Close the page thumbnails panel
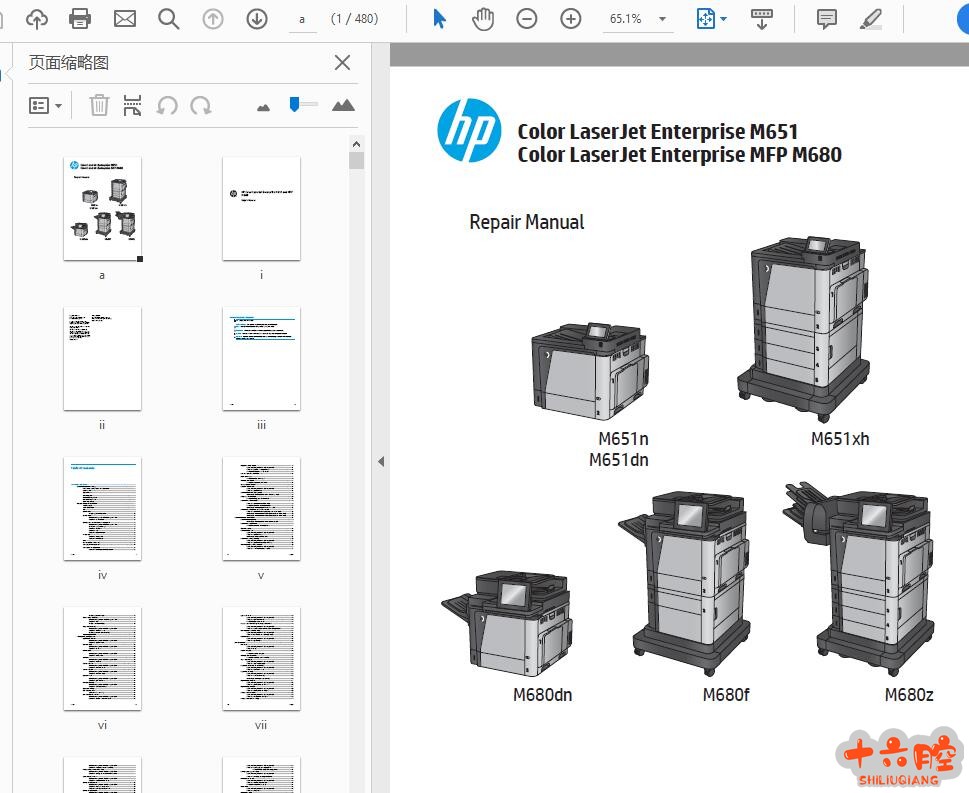 pyautogui.click(x=342, y=63)
